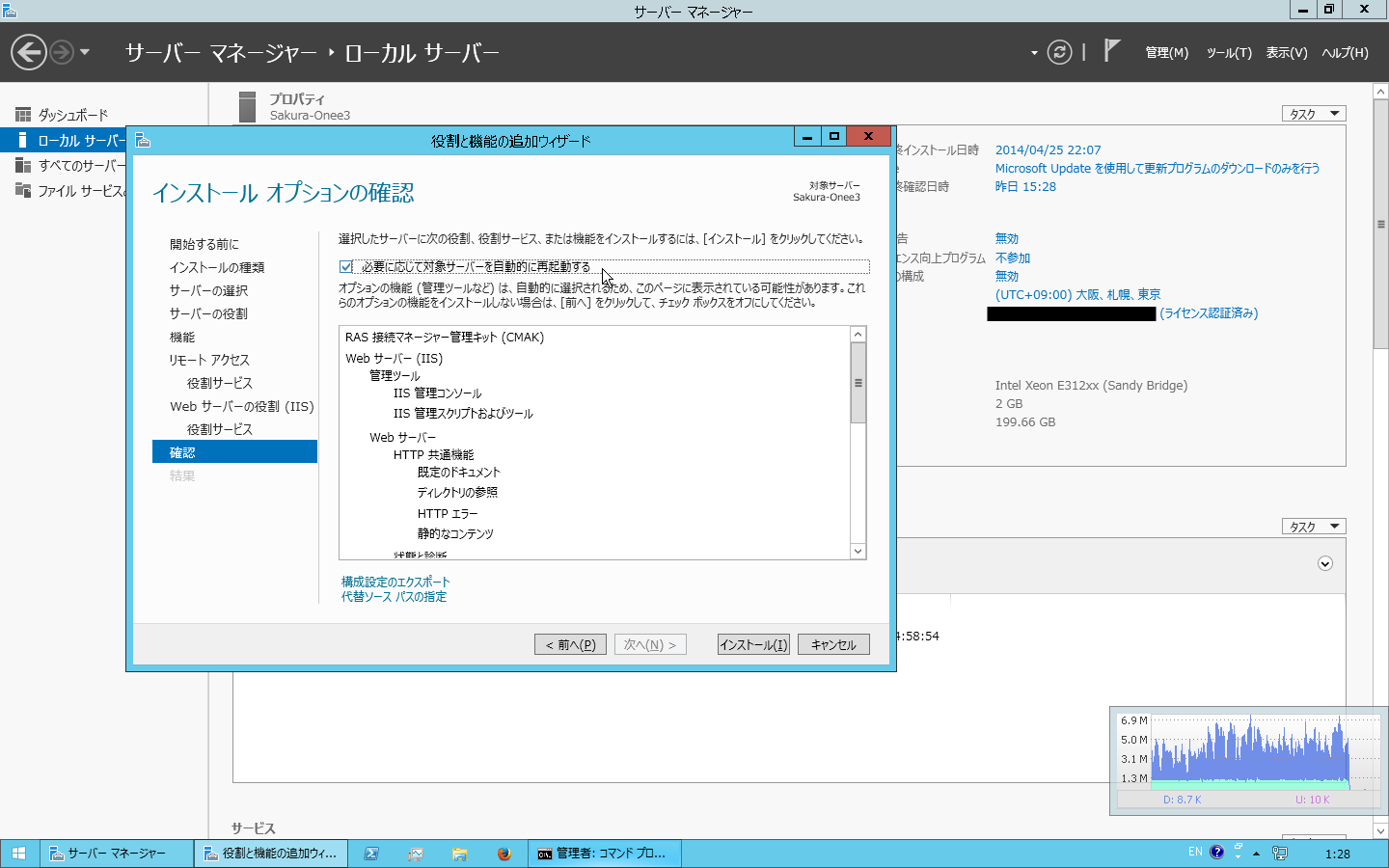The height and width of the screenshot is (868, 1389).
Task: Click the 2014/04/25 22:07 last installed link
Action: [1048, 149]
